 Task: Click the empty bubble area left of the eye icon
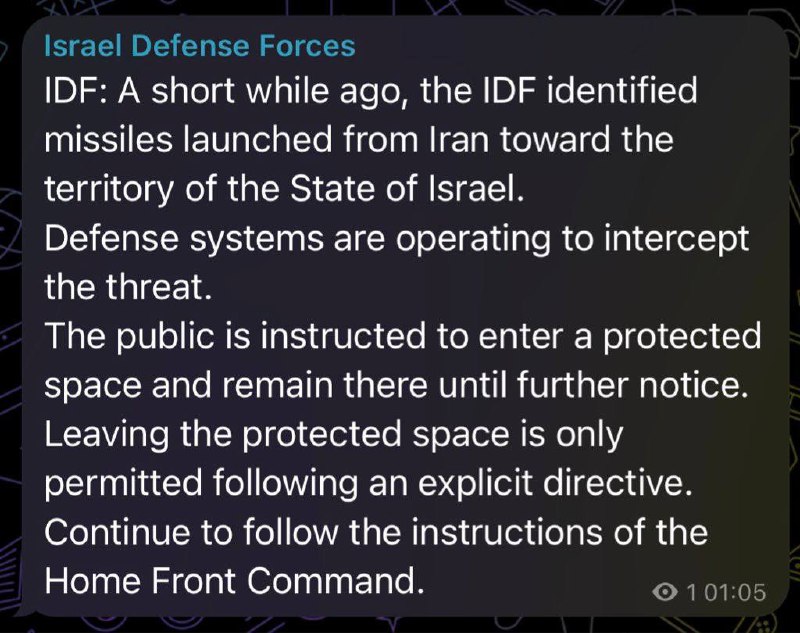[x=536, y=592]
